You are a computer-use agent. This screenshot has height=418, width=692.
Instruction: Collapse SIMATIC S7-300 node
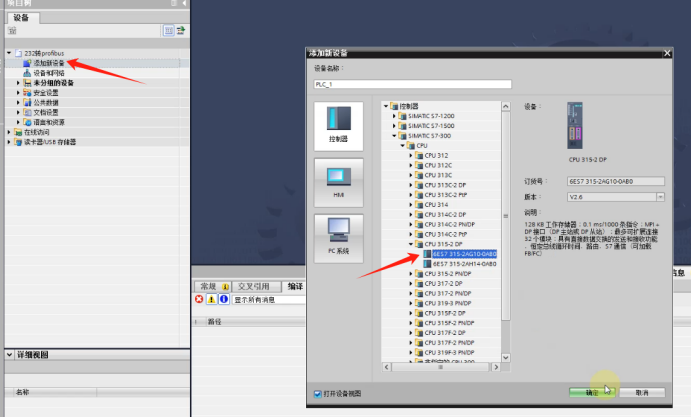(x=394, y=136)
